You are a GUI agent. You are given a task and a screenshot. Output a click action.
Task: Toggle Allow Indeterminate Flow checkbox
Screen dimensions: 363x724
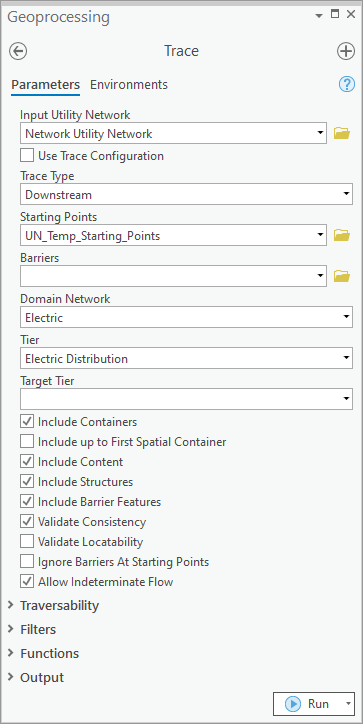[27, 581]
